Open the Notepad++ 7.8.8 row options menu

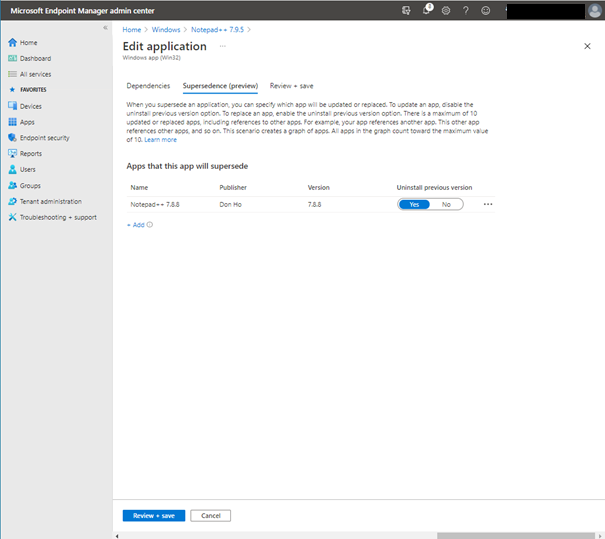point(488,204)
